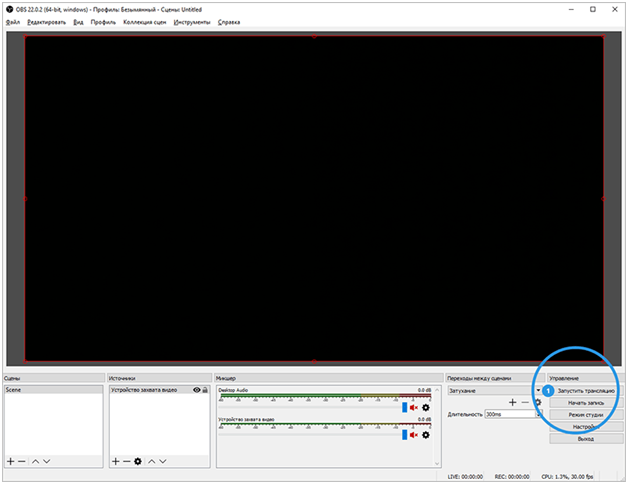Click the Микшер panel header

point(328,378)
